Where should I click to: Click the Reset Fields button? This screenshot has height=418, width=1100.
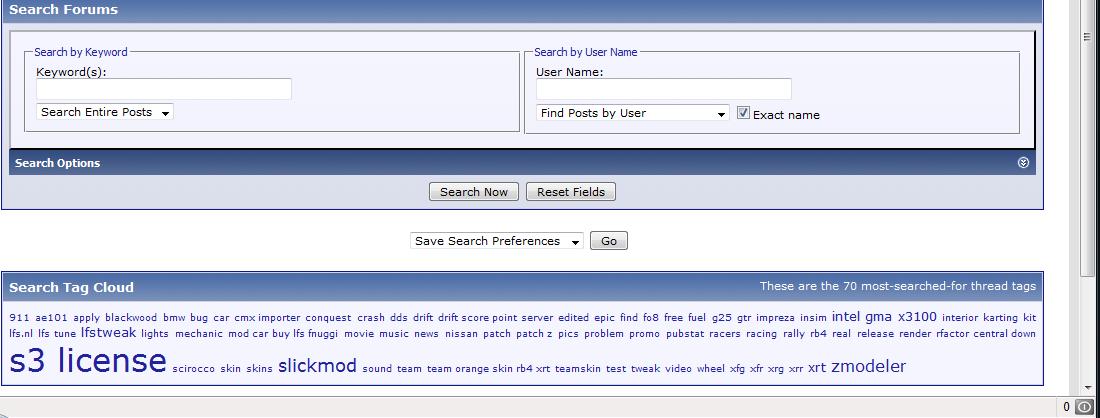point(570,192)
